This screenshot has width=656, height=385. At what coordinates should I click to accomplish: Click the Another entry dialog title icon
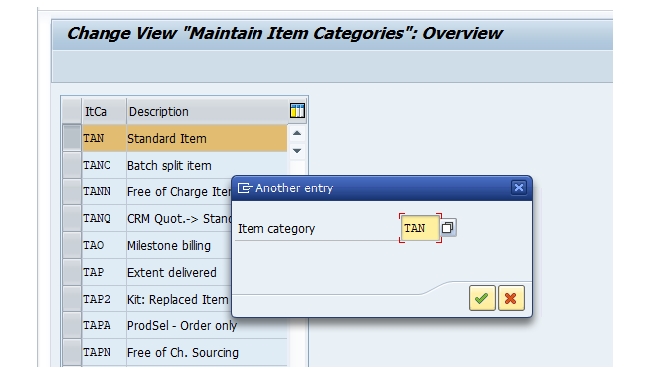tap(244, 188)
